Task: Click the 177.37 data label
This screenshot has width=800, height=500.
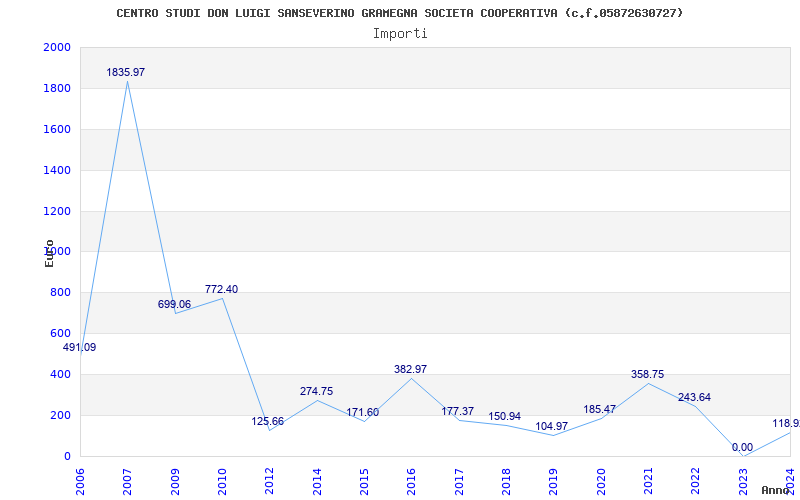Action: pyautogui.click(x=458, y=411)
